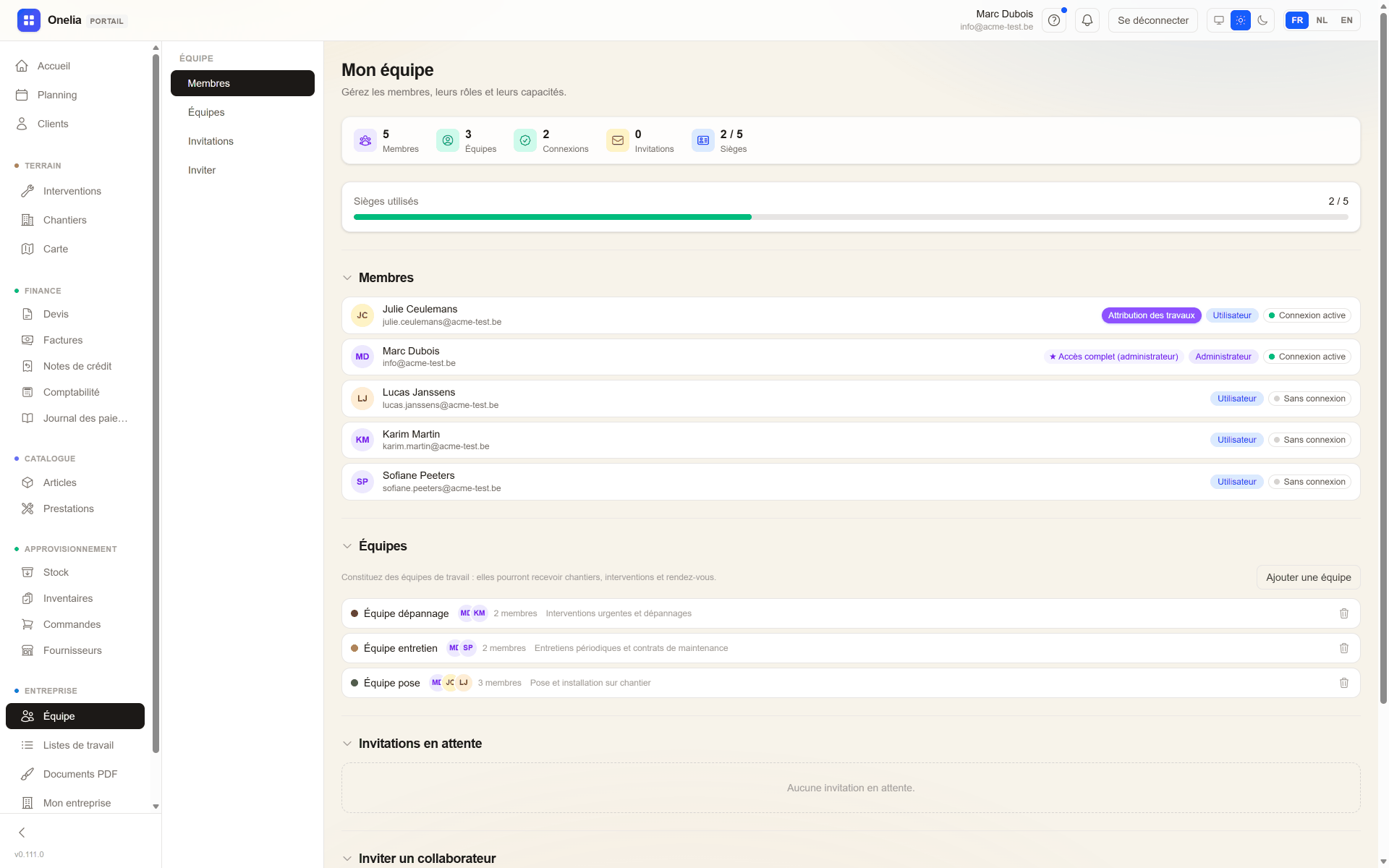Open the Inviter submenu item
The image size is (1389, 868).
(x=242, y=170)
